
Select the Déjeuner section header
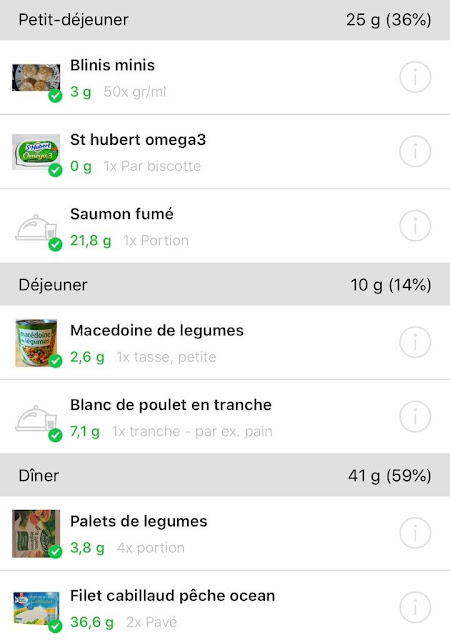coord(225,284)
